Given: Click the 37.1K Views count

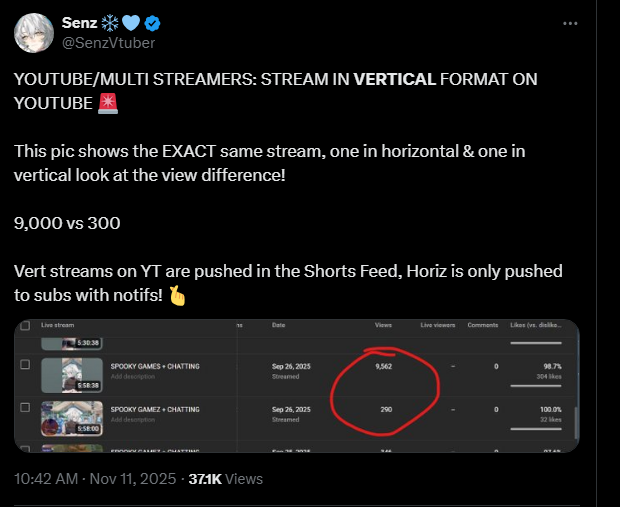Looking at the screenshot, I should [225, 479].
